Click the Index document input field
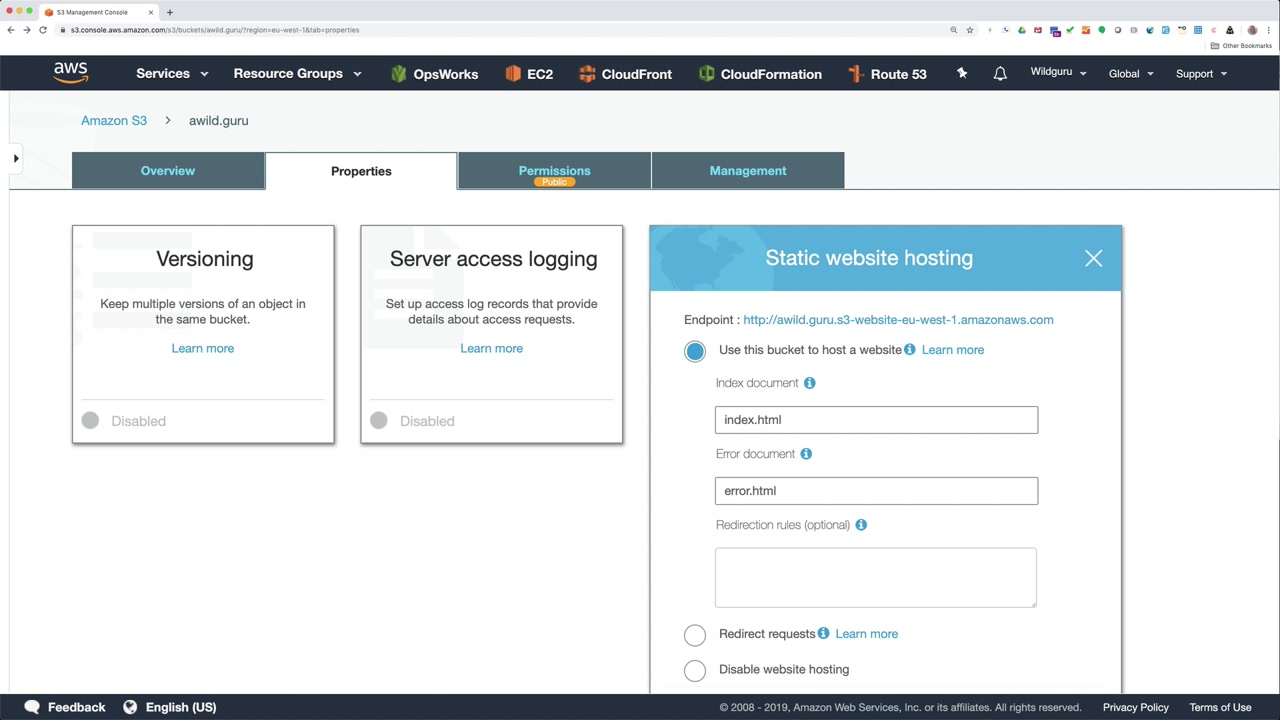 876,420
